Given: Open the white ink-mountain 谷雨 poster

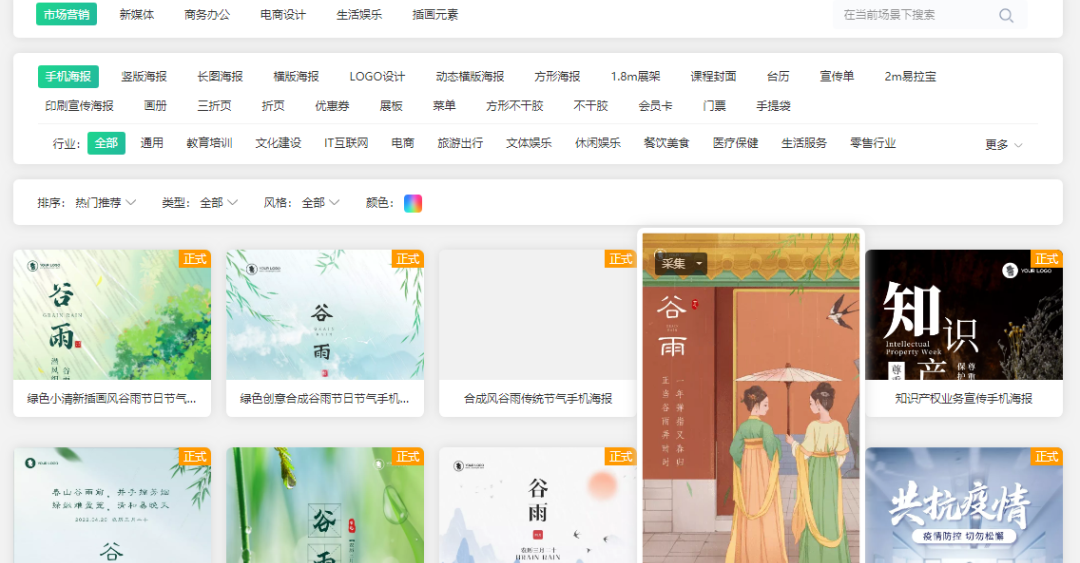Looking at the screenshot, I should [538, 505].
